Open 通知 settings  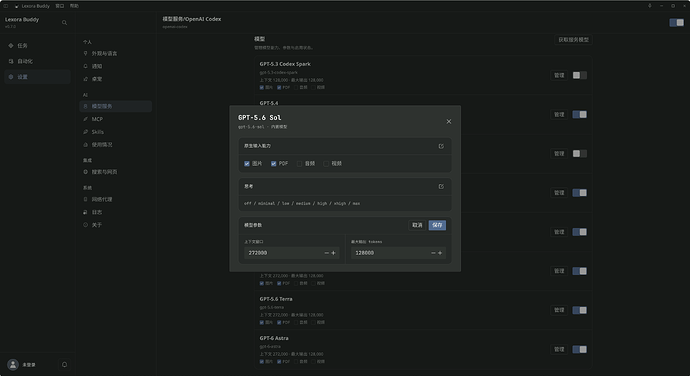116,66
